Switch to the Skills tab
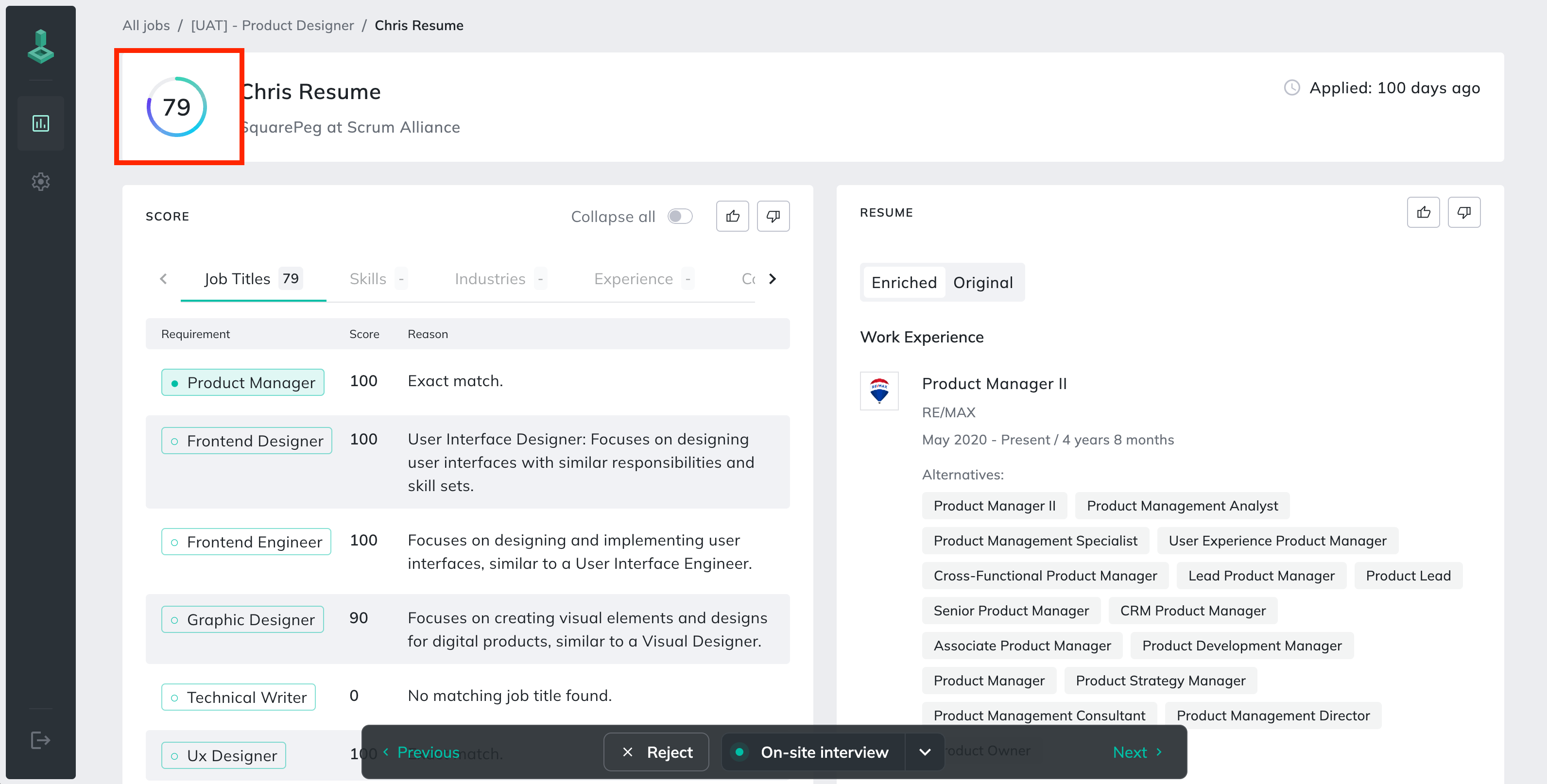The image size is (1547, 784). point(378,279)
